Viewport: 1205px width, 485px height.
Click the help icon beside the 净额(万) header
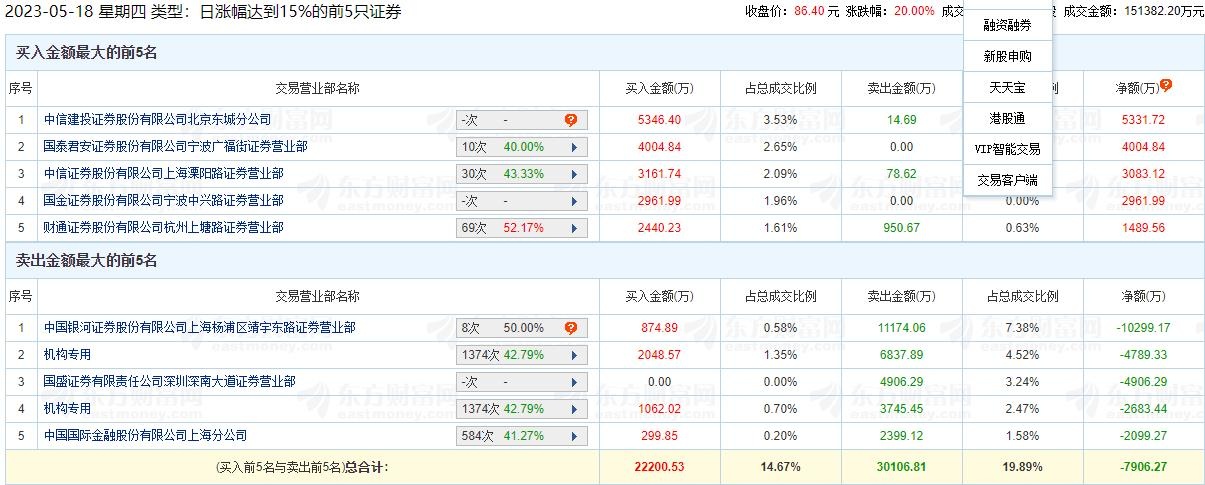(x=1166, y=86)
